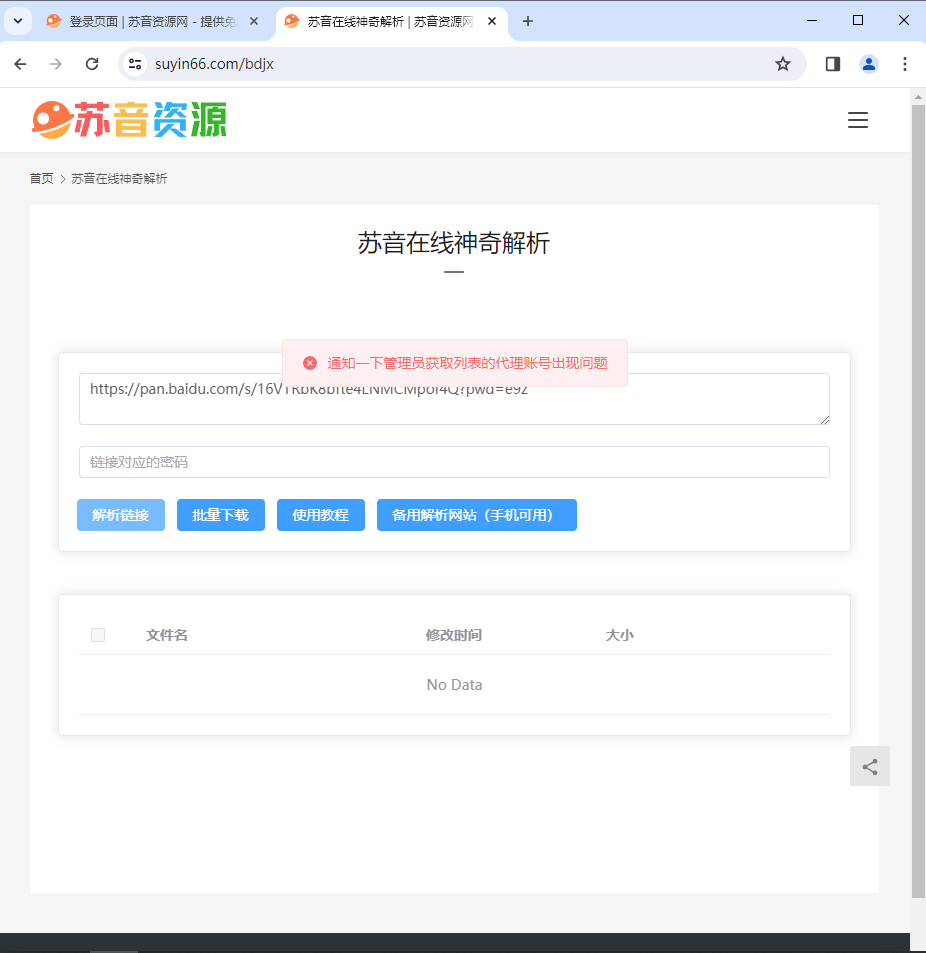Toggle the select-all checkbox in file table
926x953 pixels.
coord(98,635)
